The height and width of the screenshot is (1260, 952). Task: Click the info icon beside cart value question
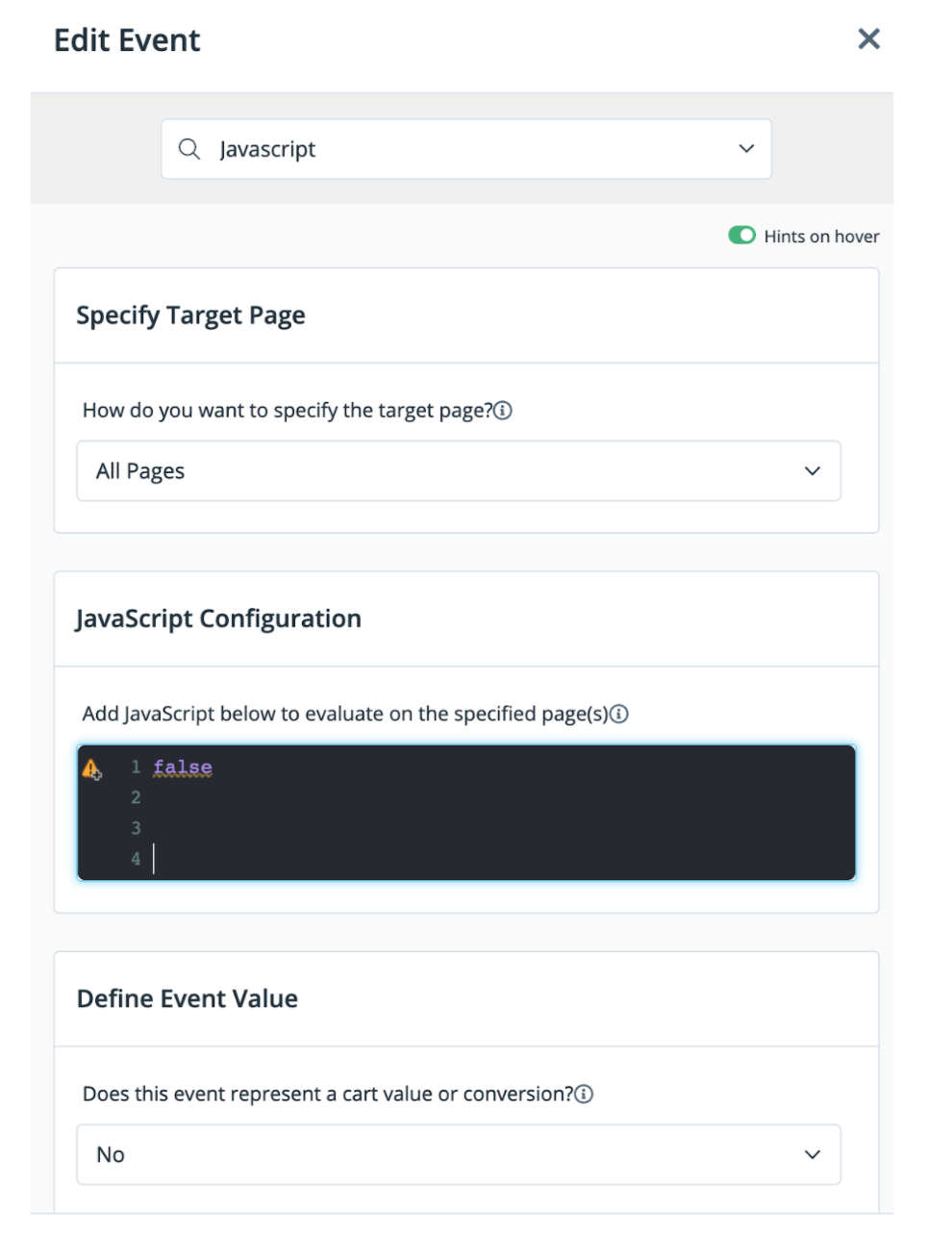584,1094
